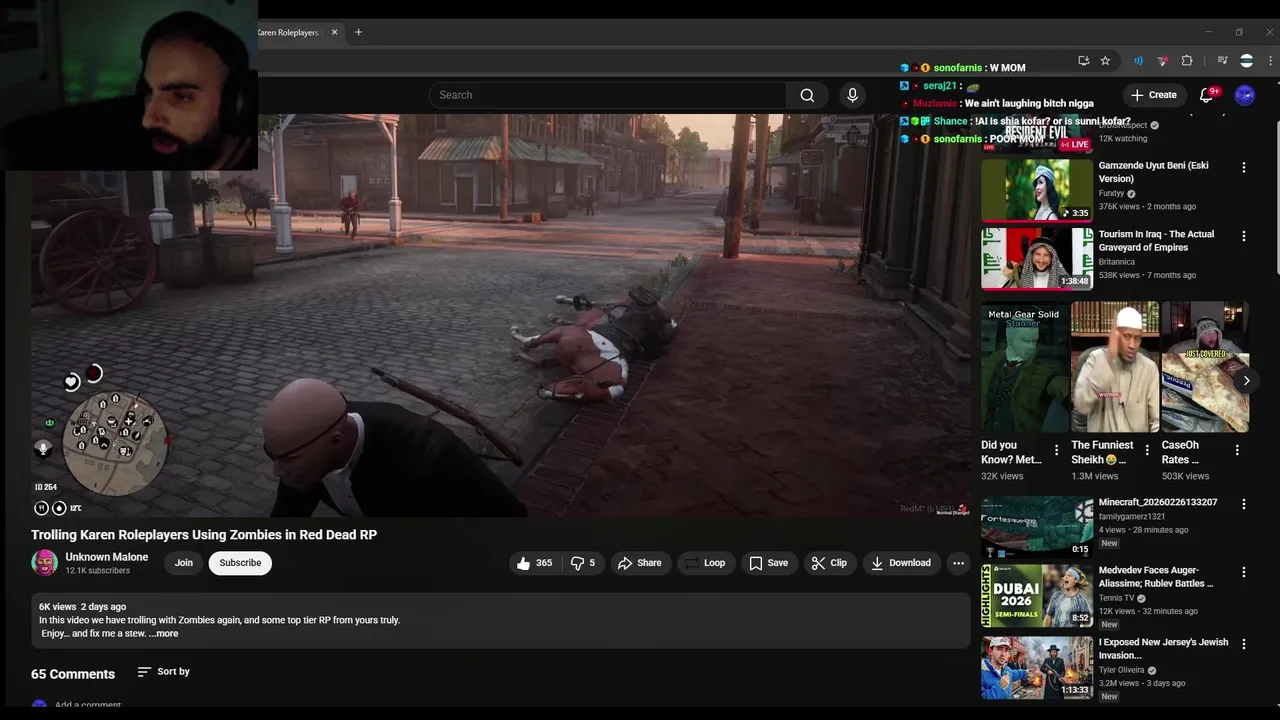This screenshot has height=720, width=1280.
Task: Show next Shorts with arrow button
Action: click(x=1246, y=380)
